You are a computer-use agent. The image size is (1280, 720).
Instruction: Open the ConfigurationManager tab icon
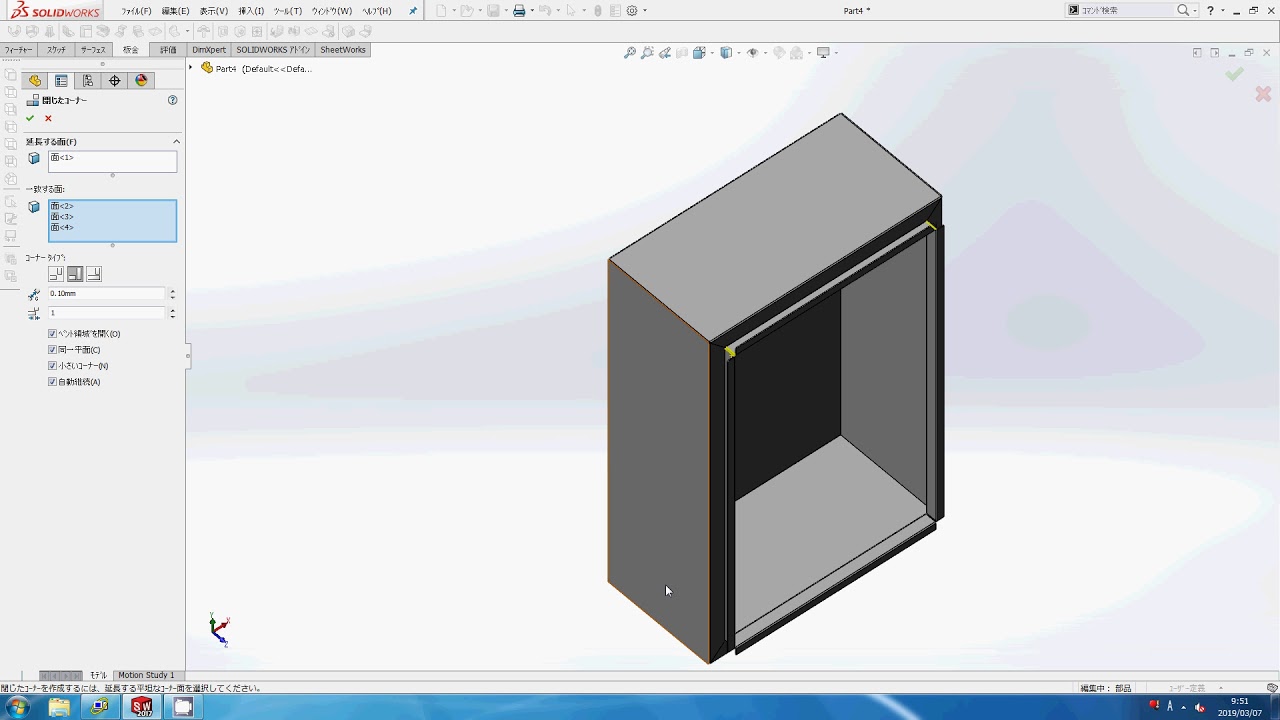[x=88, y=81]
